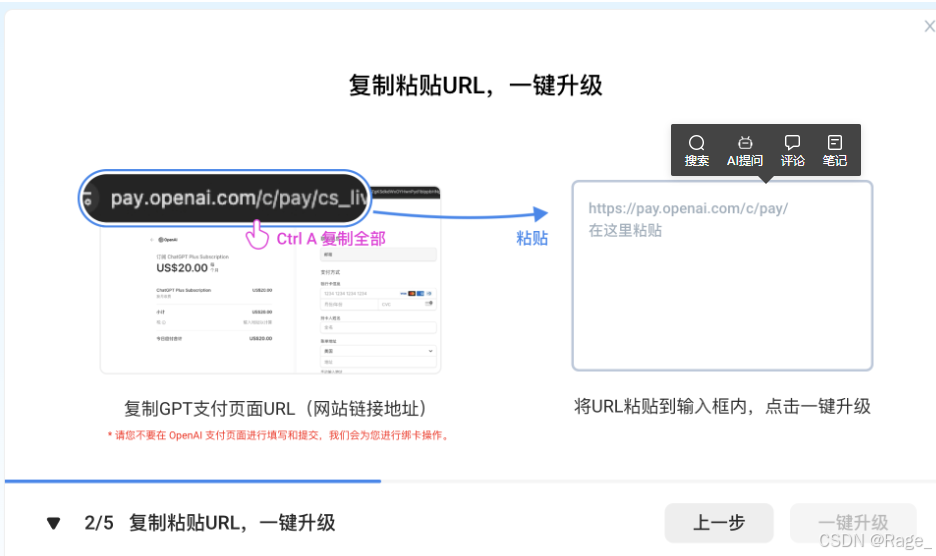The height and width of the screenshot is (556, 936).
Task: Go back with the 上一步 button
Action: coord(719,523)
